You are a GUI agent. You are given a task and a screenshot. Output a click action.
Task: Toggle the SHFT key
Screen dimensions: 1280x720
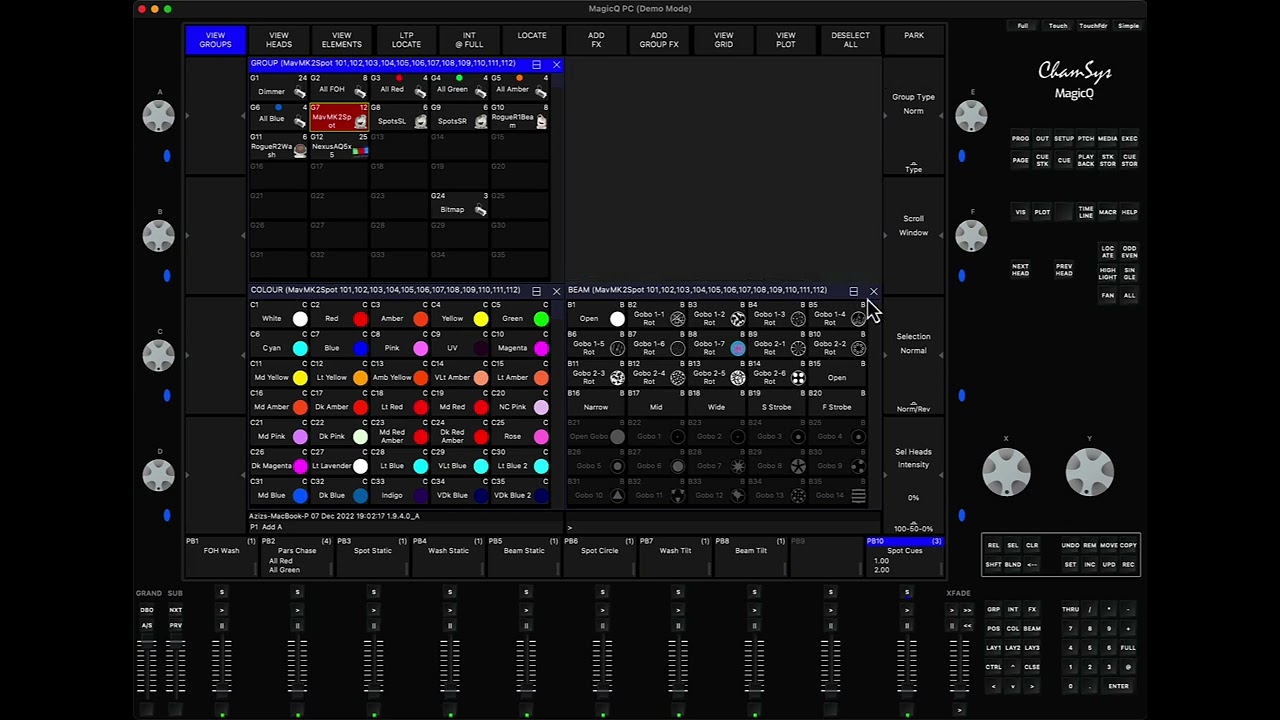tap(993, 564)
